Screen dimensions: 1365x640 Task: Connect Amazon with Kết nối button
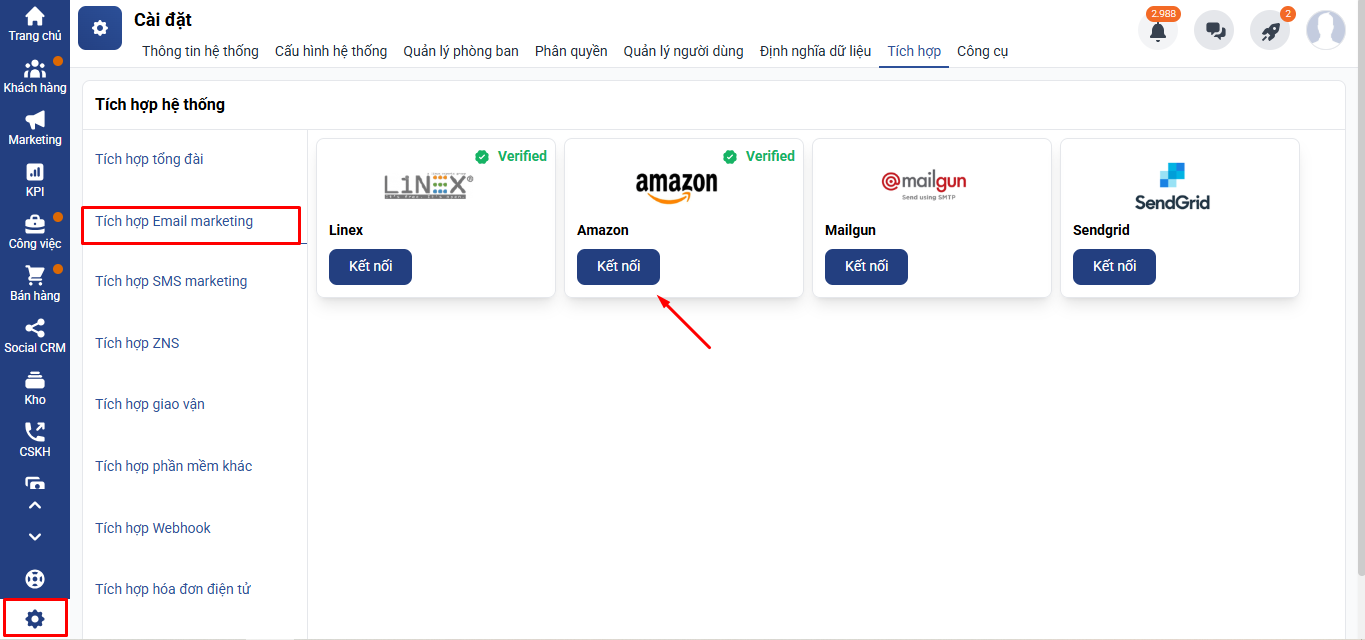(x=618, y=267)
